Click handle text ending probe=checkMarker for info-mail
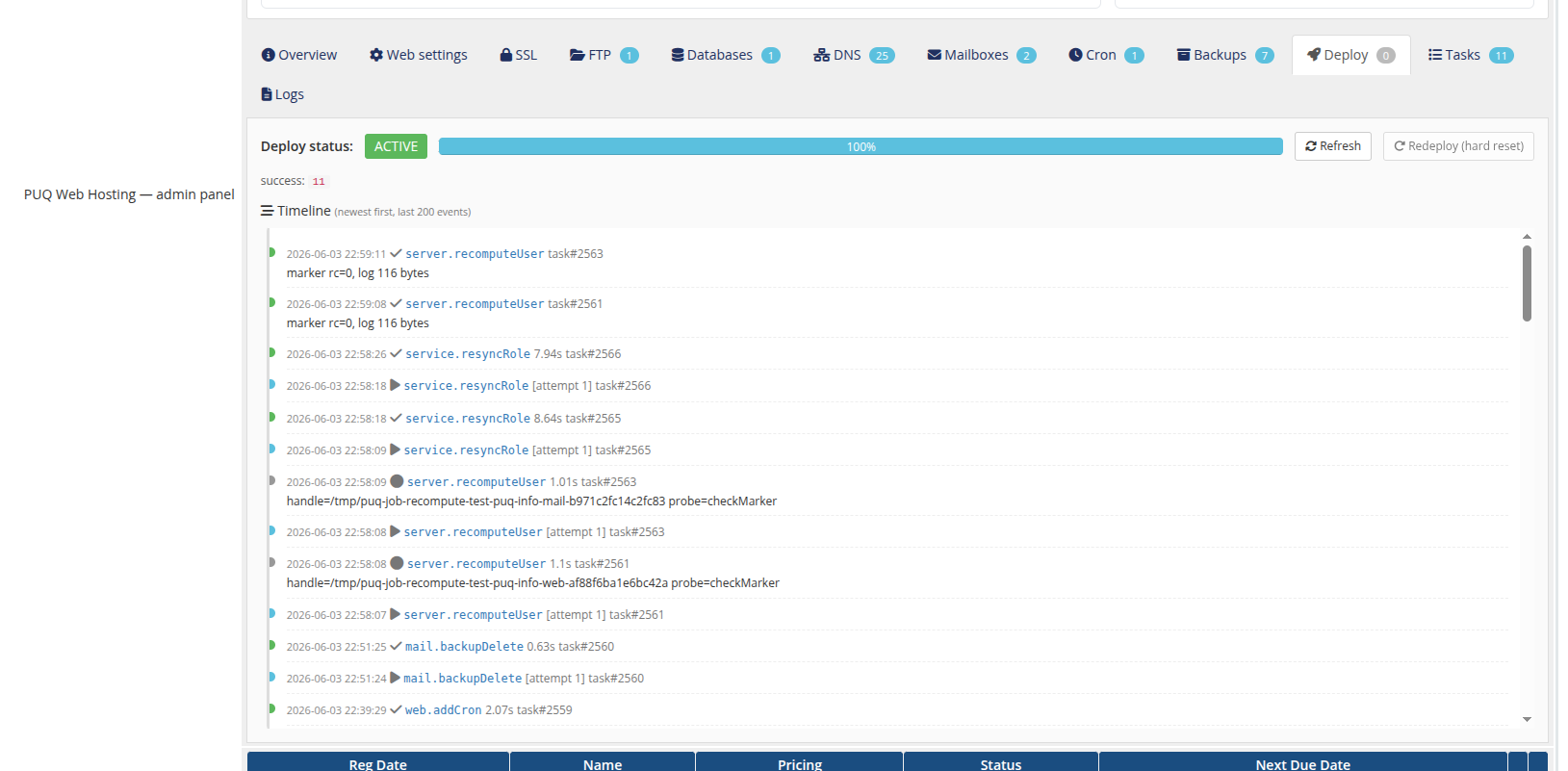 pyautogui.click(x=531, y=501)
